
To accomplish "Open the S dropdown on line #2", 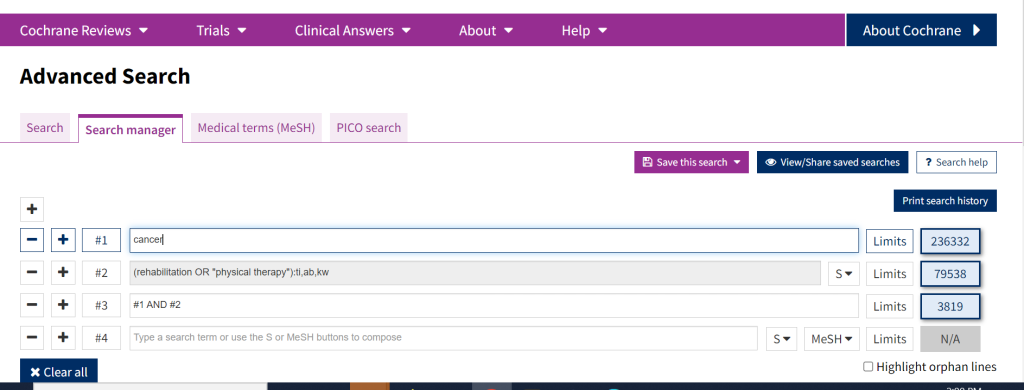I will [x=843, y=274].
